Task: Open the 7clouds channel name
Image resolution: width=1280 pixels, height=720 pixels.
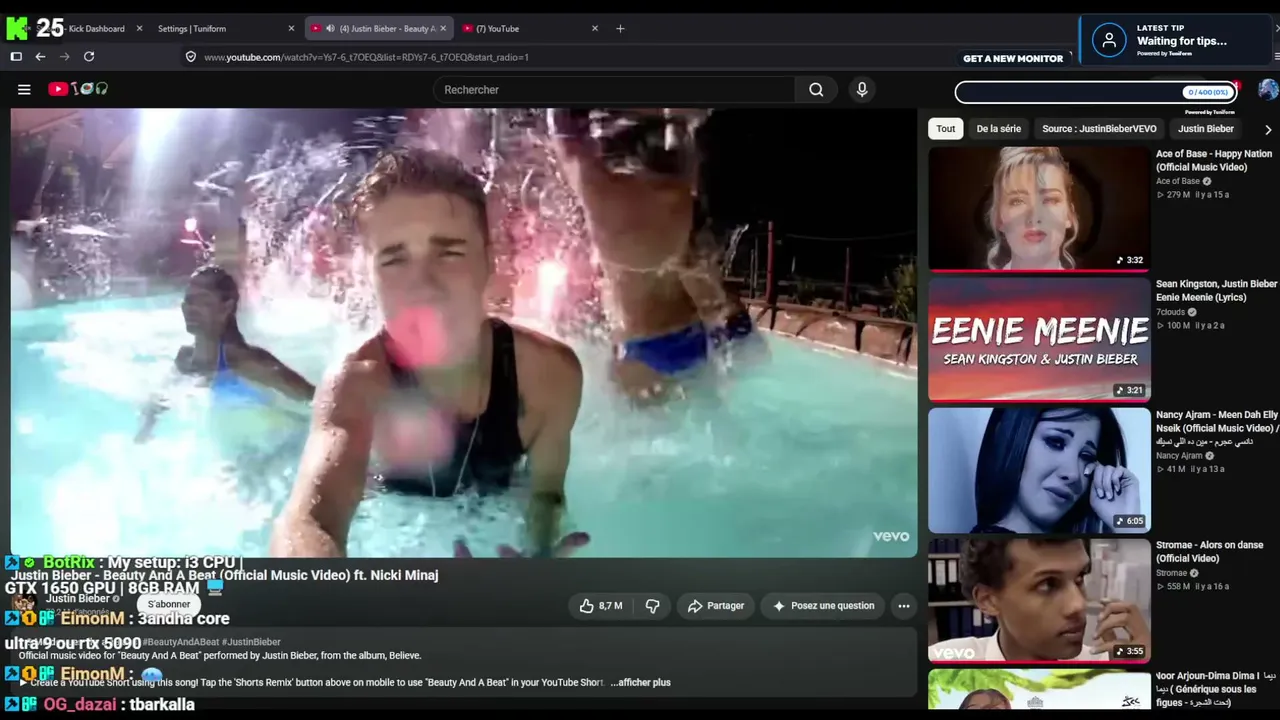Action: (x=1171, y=312)
